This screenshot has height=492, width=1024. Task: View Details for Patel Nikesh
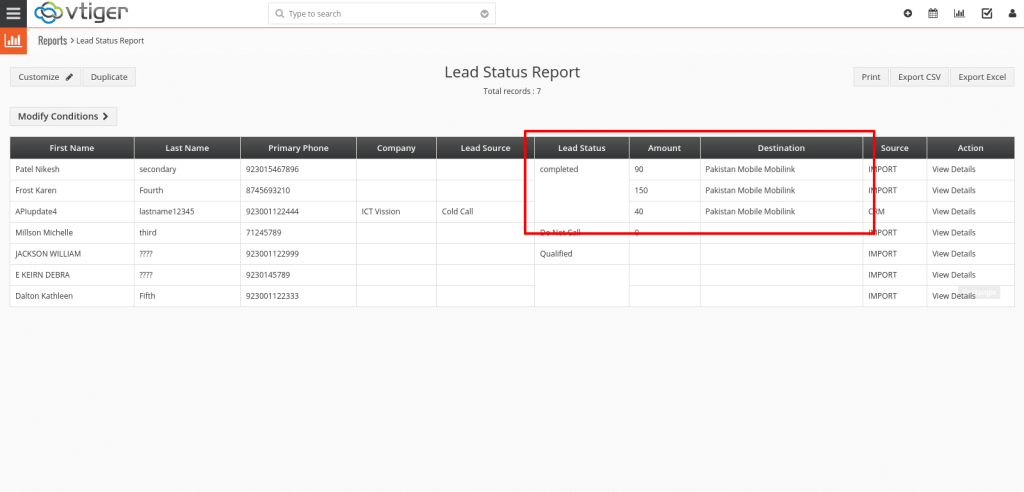tap(953, 169)
